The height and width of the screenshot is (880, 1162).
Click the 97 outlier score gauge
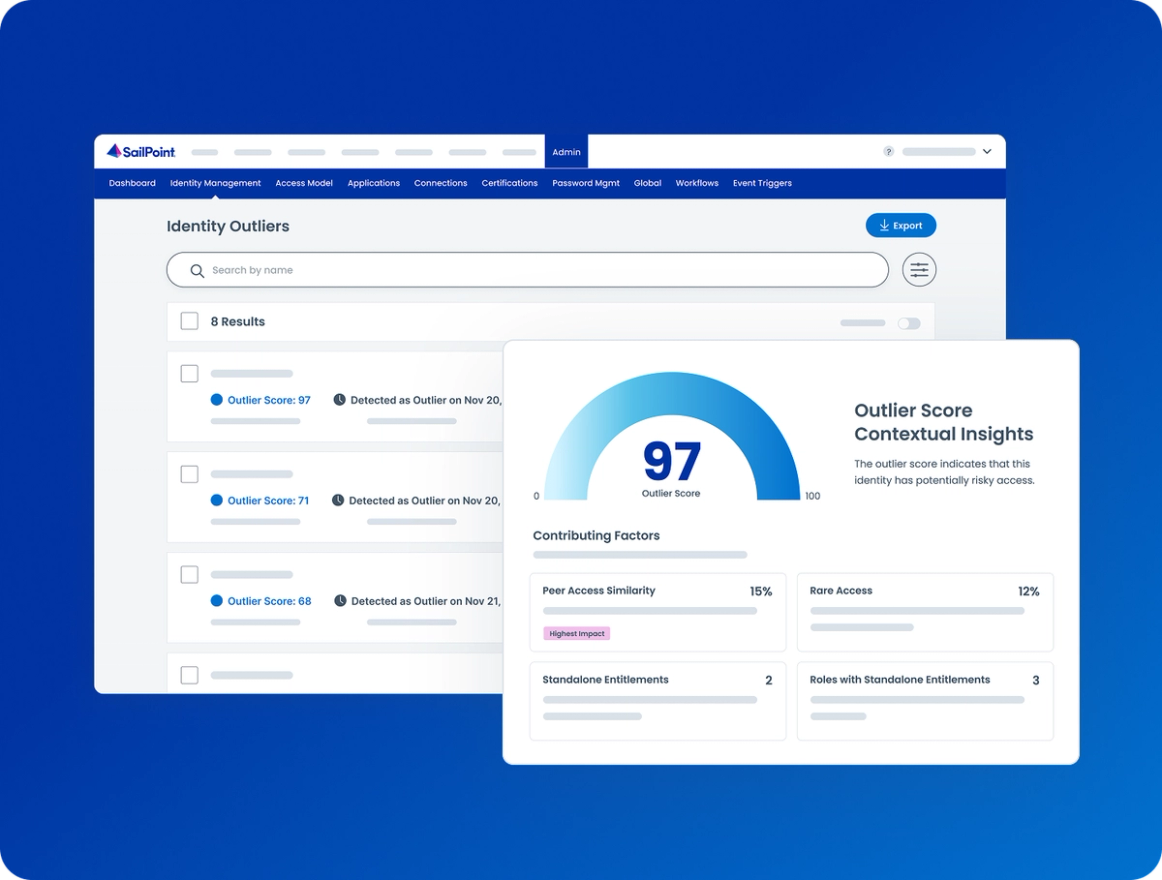tap(672, 437)
